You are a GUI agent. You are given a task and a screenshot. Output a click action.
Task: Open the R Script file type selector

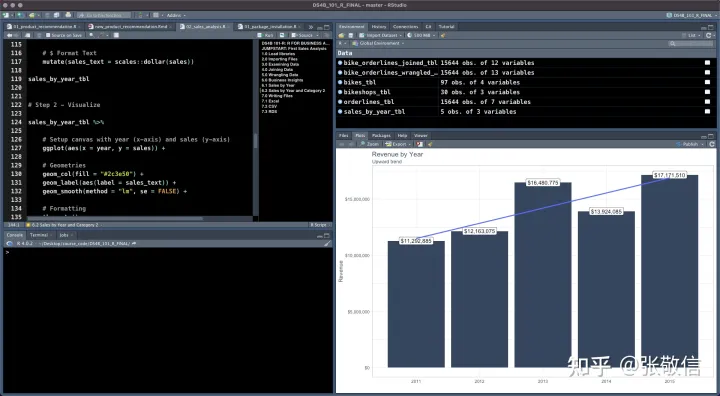(x=320, y=225)
